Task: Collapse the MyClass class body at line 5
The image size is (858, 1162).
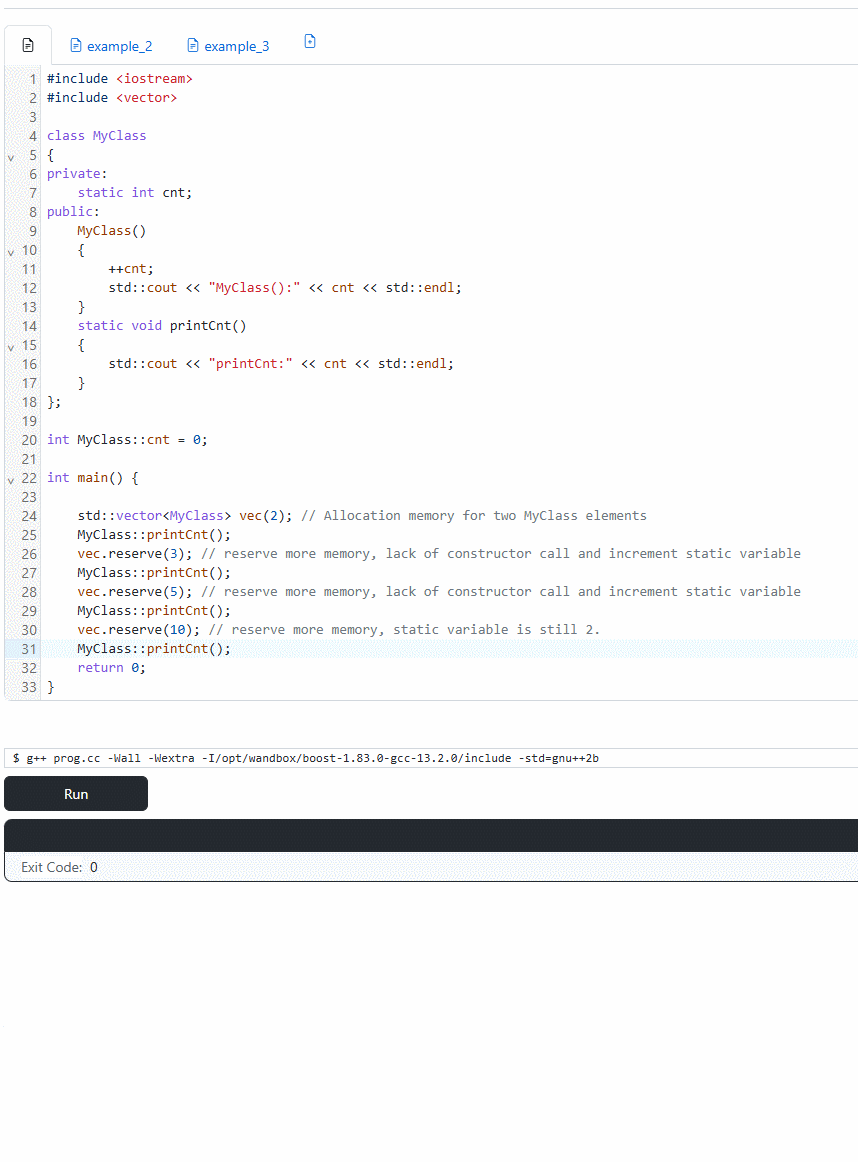Action: 11,156
